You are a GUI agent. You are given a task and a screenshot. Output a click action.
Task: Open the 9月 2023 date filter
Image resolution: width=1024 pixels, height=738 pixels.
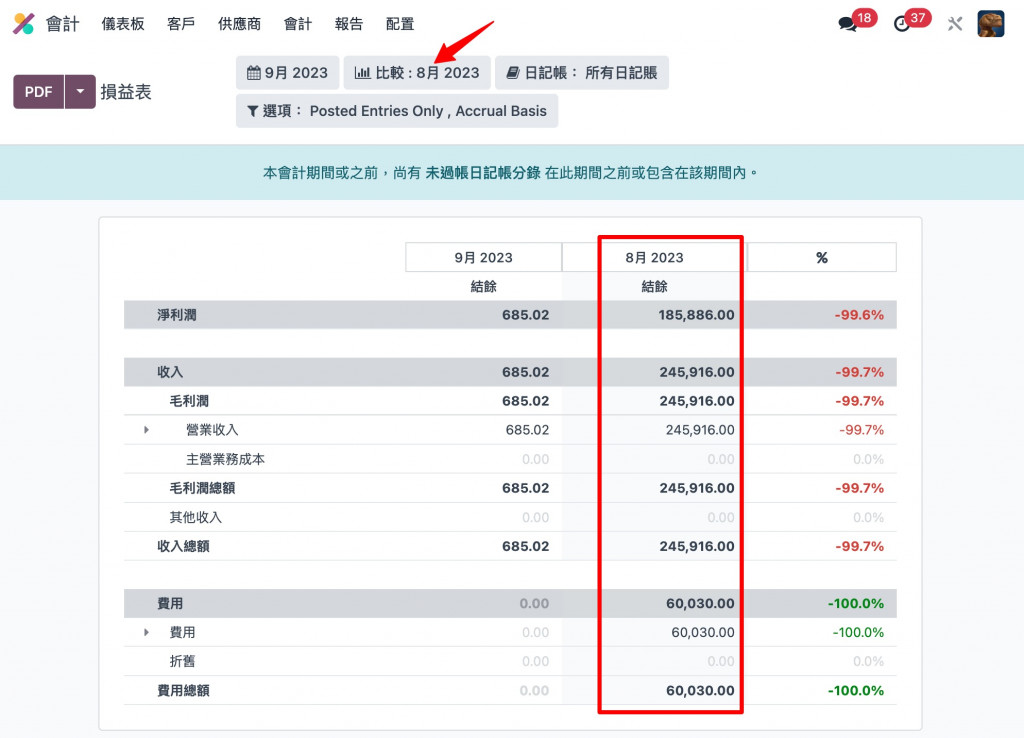(287, 72)
